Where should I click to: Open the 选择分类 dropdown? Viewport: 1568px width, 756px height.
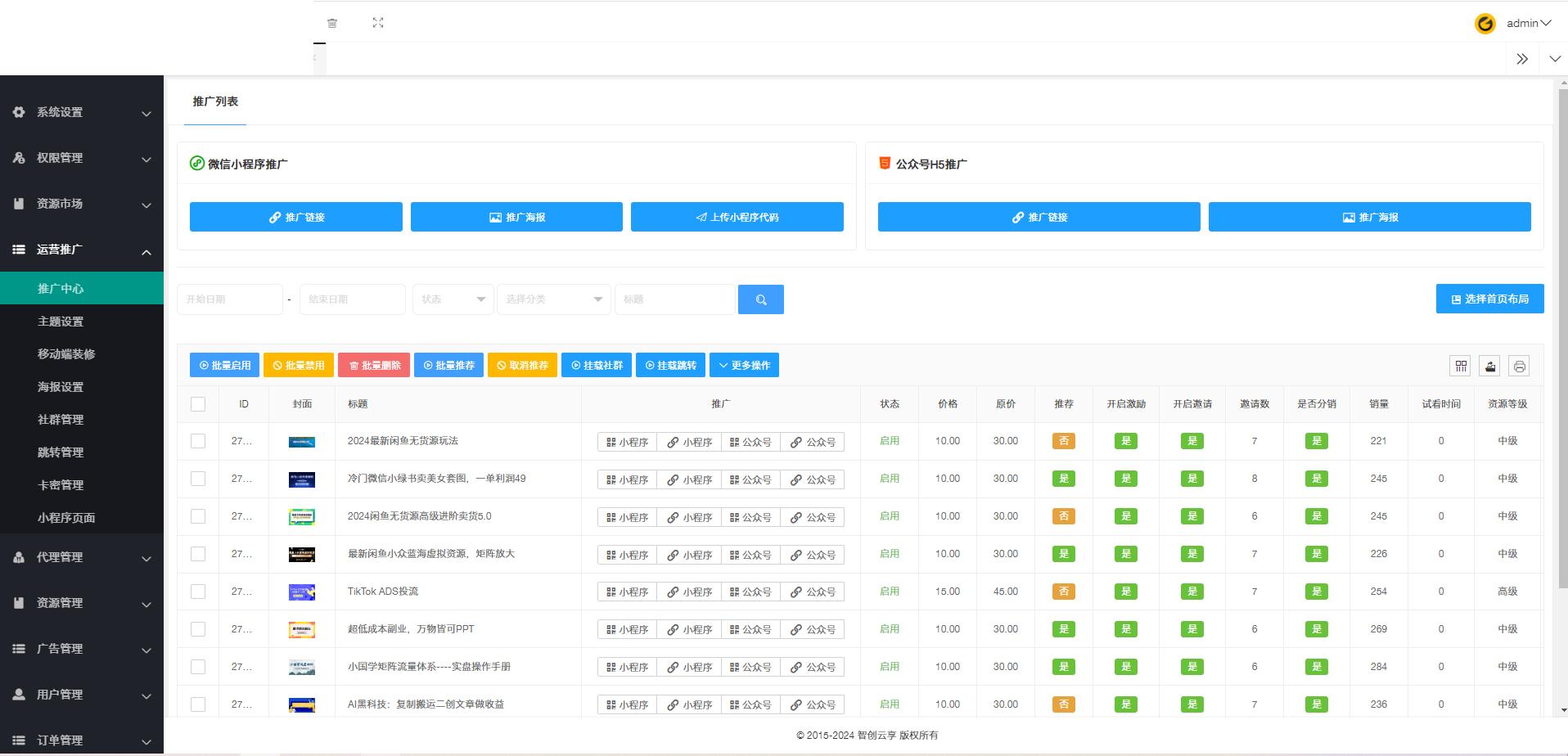(x=553, y=299)
